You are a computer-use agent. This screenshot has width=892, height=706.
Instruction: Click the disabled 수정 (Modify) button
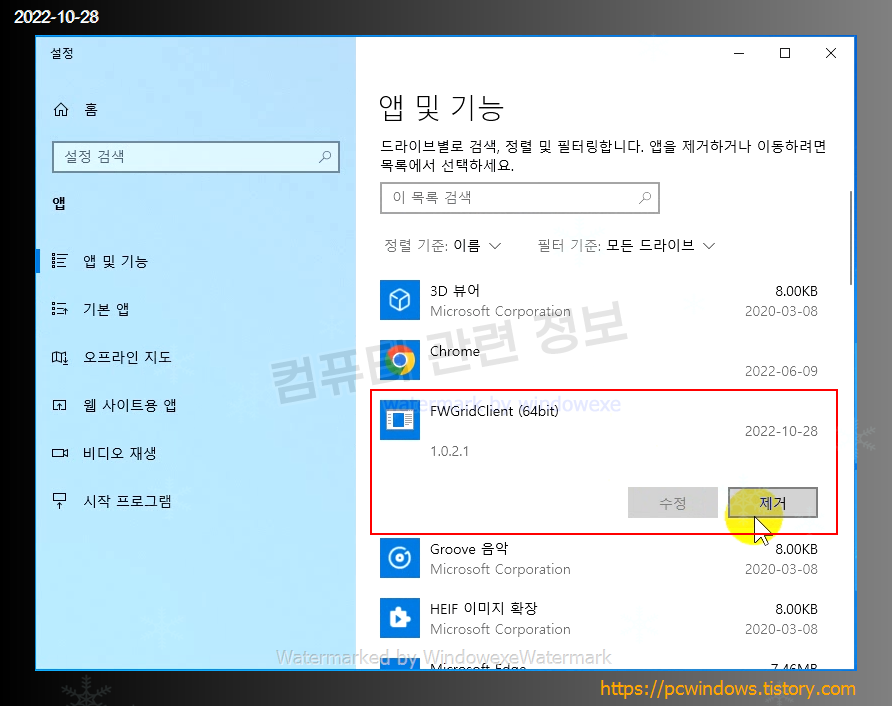click(672, 502)
